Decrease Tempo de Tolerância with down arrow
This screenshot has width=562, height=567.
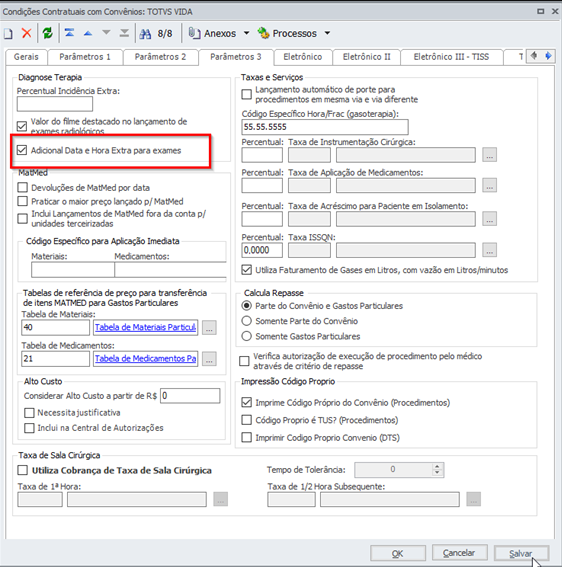pos(437,473)
